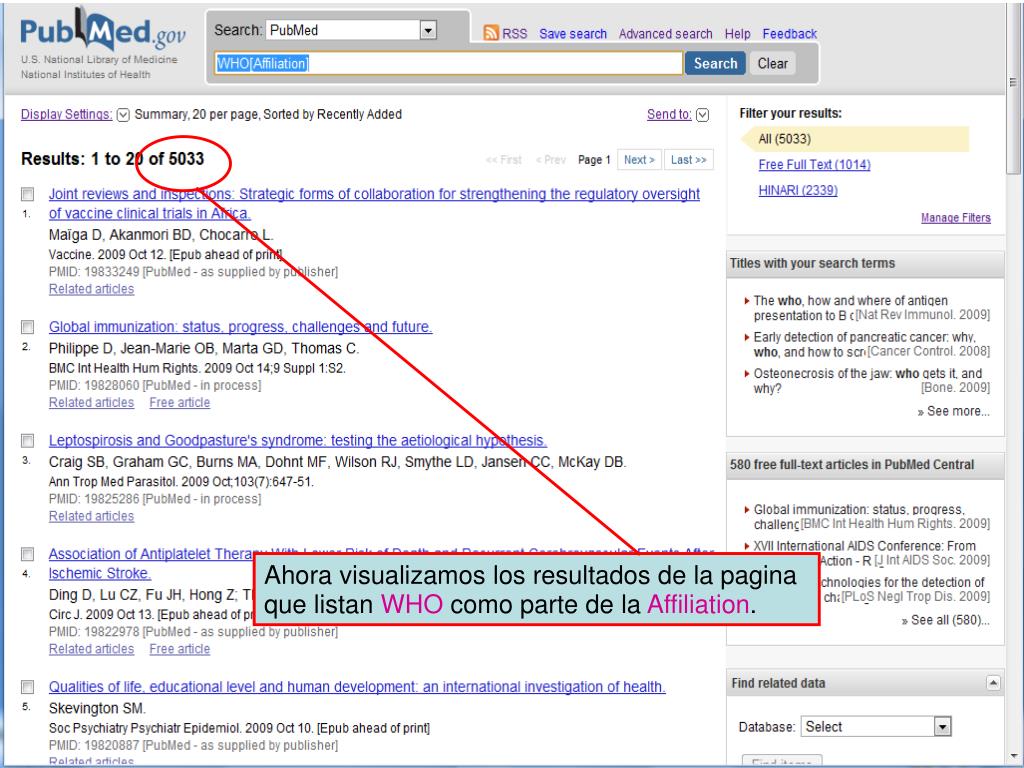Open Free article for PMID 19822978
Screen dimensions: 1024x768
click(180, 649)
